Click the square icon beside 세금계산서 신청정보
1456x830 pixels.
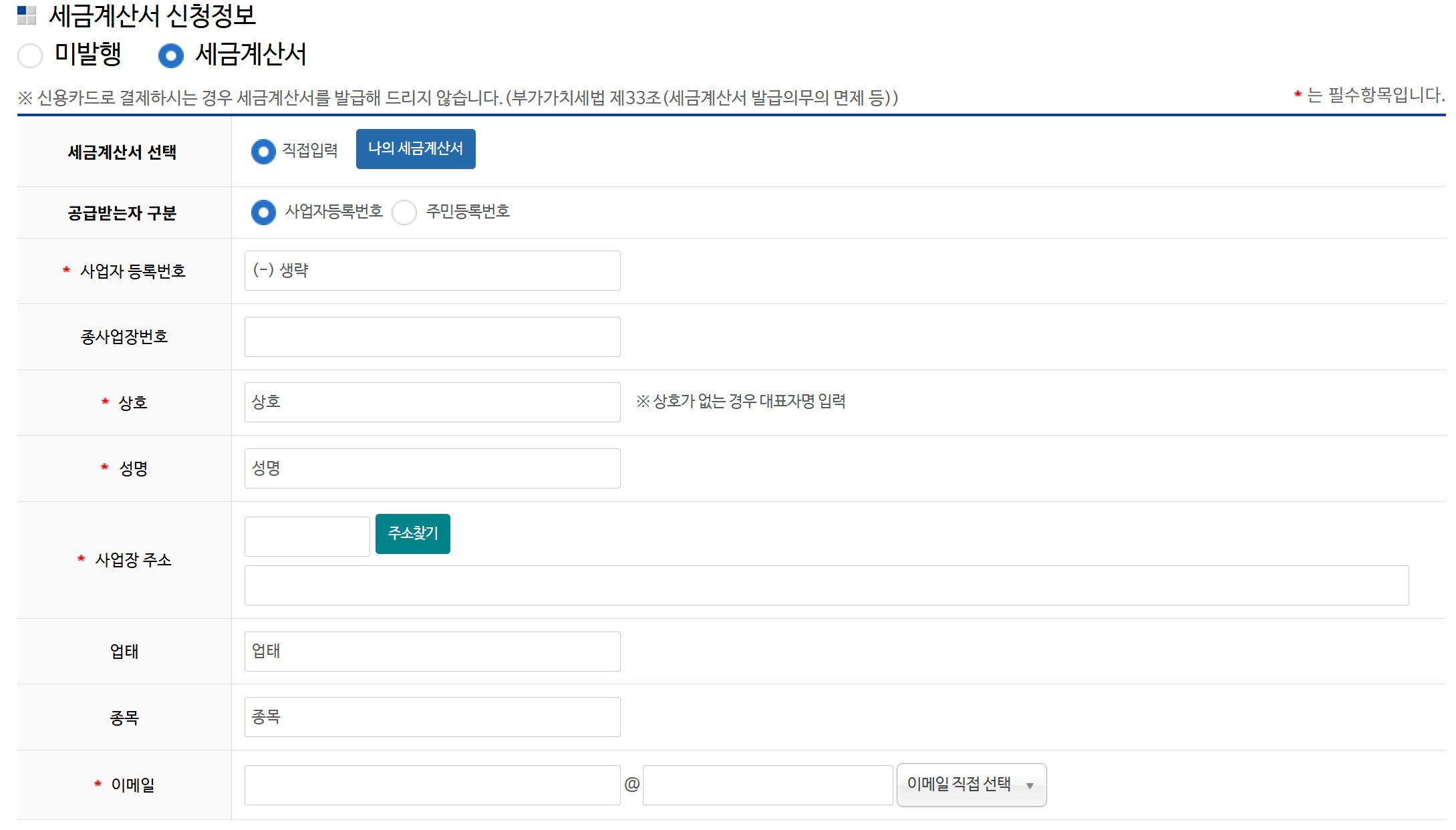[27, 15]
